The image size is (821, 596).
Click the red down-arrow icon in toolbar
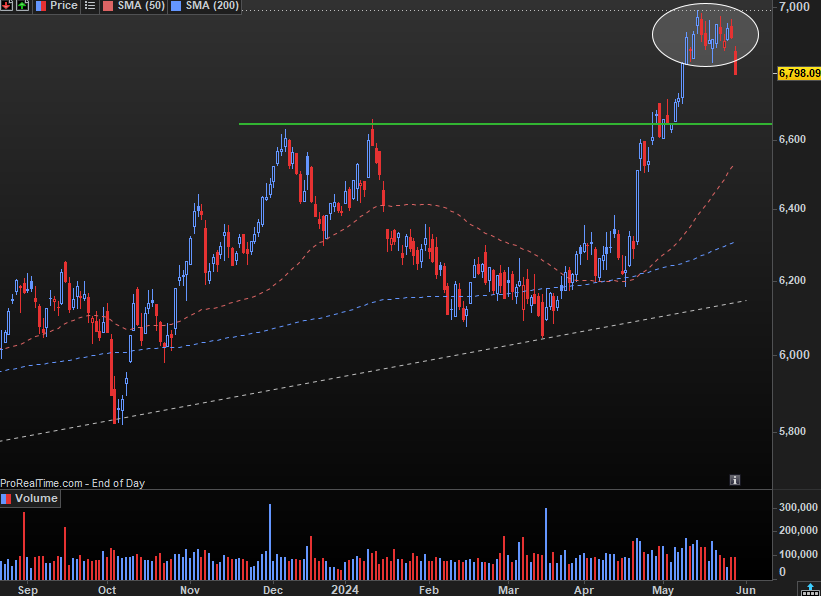point(7,6)
